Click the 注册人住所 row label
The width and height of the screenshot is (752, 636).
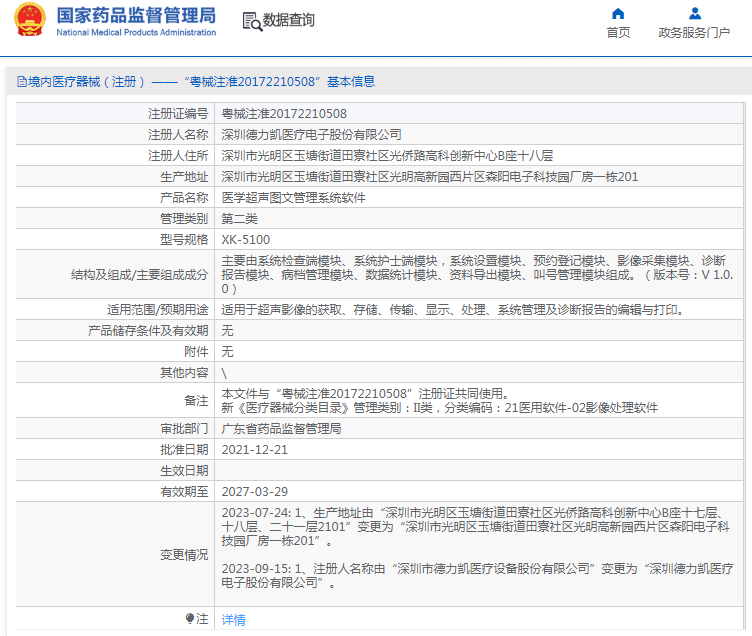[178, 156]
